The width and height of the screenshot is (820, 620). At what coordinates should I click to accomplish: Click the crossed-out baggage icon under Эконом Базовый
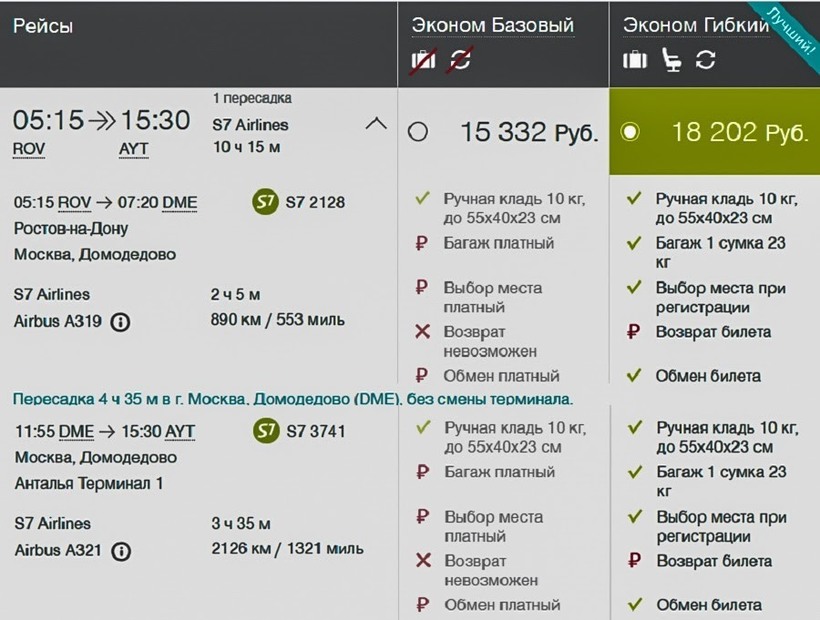(x=424, y=60)
